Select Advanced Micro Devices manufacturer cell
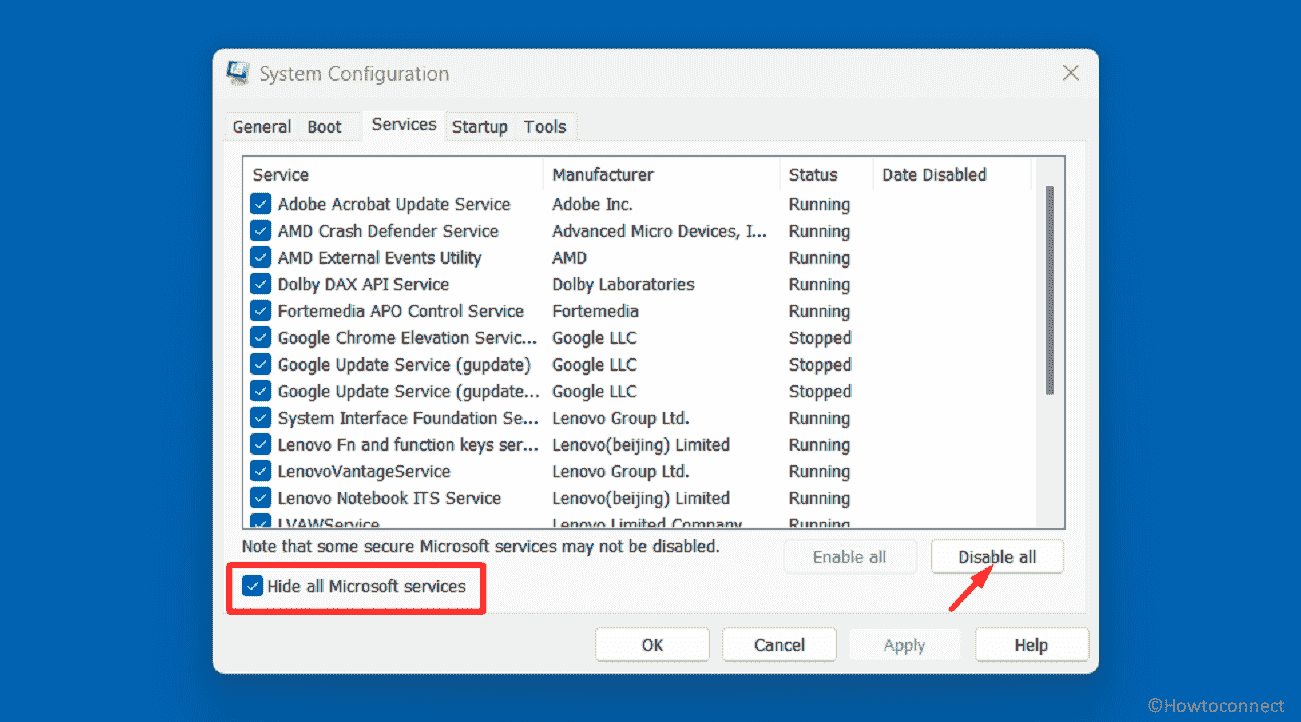The image size is (1301, 722). tap(660, 231)
